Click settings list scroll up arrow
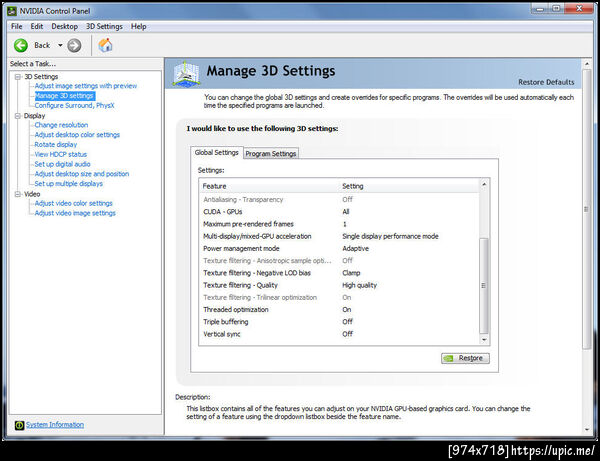 point(484,184)
